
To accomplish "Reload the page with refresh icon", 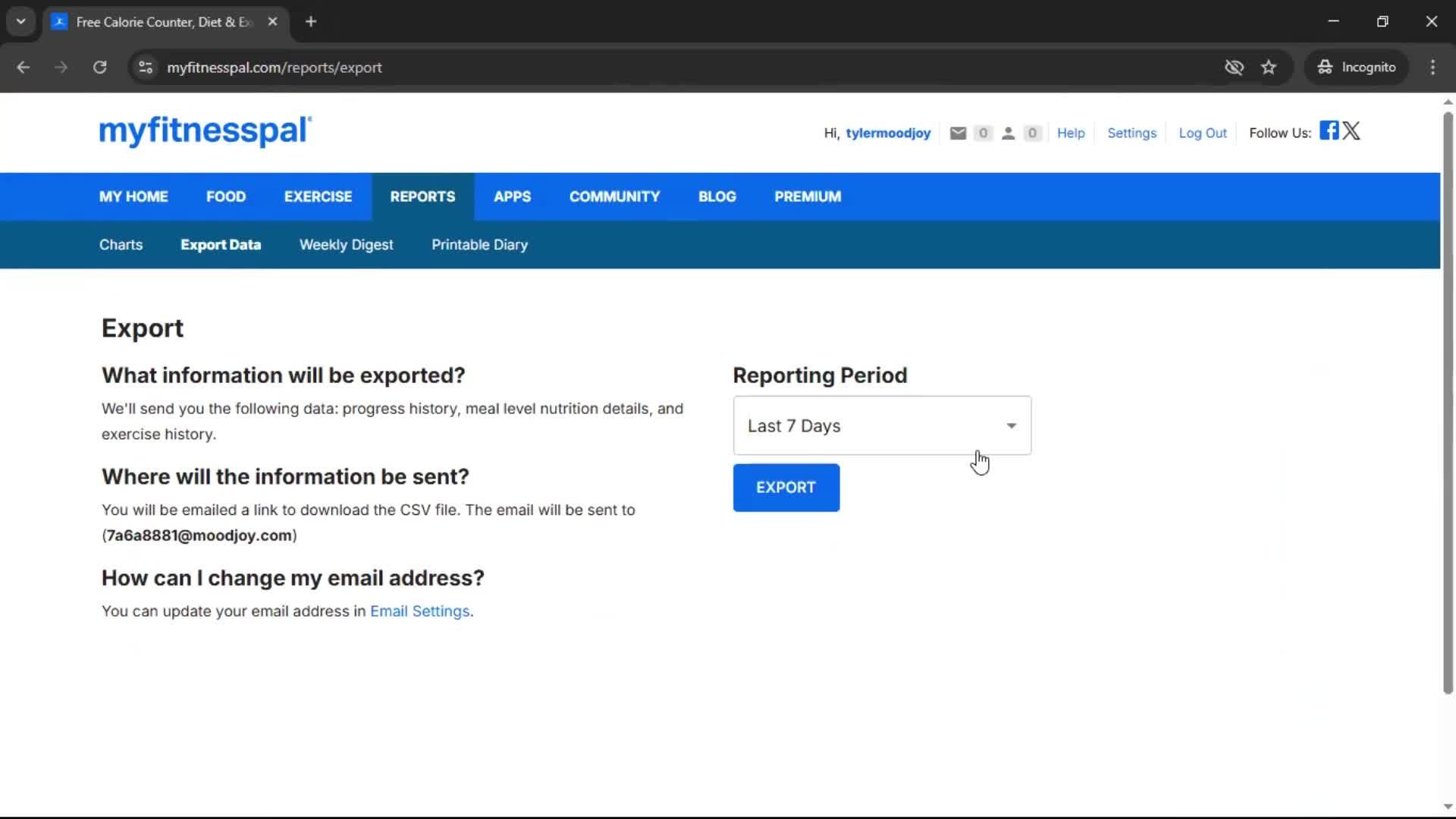I will pos(99,67).
